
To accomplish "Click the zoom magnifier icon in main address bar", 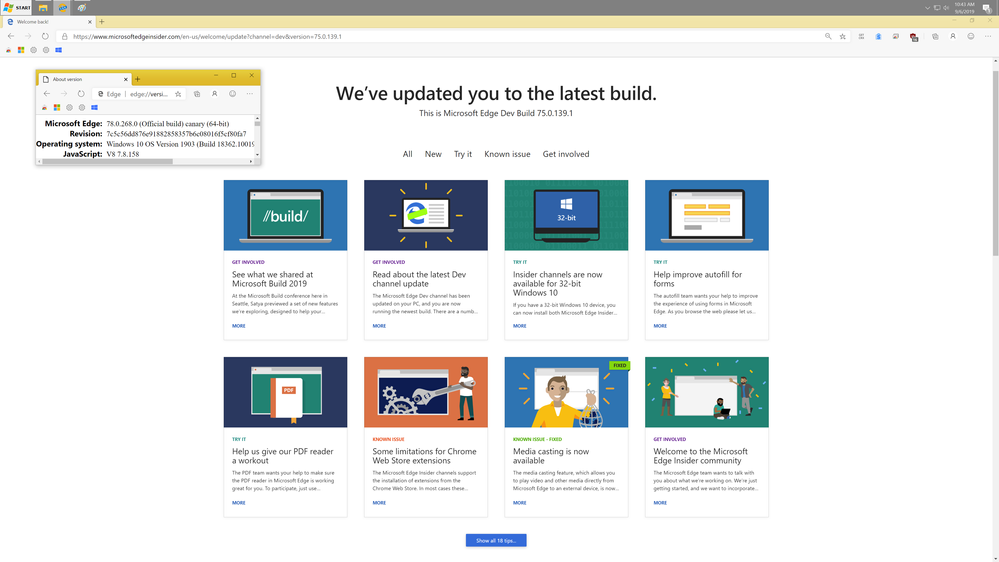I will (x=828, y=36).
